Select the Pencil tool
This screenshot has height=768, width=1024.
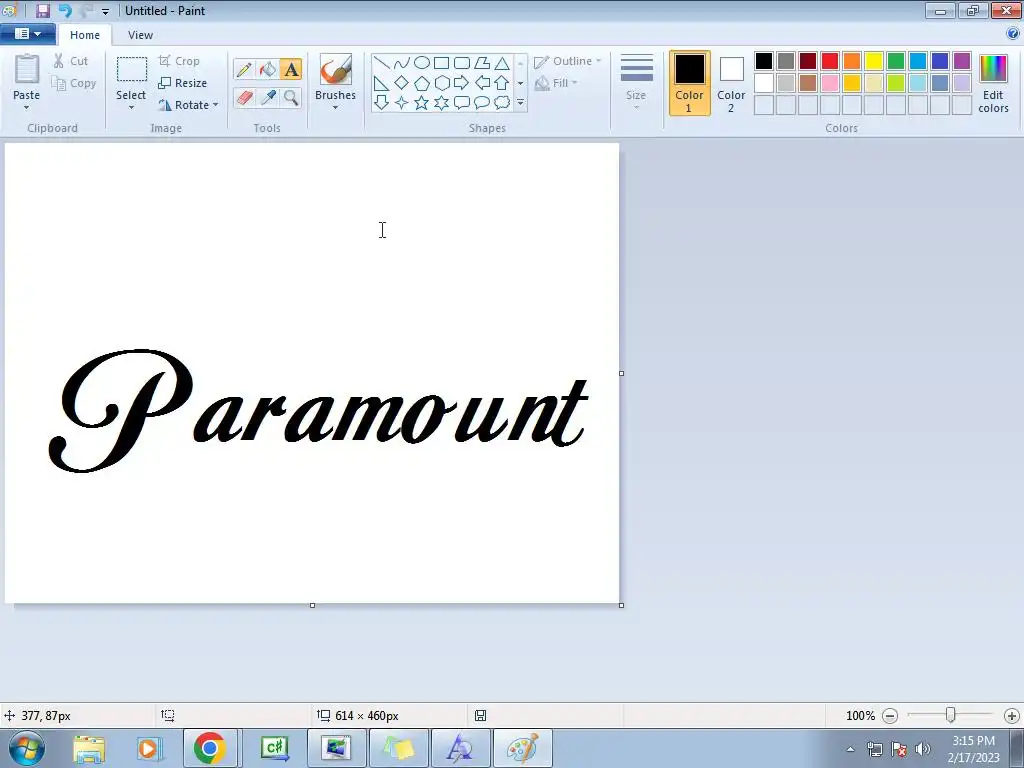244,69
